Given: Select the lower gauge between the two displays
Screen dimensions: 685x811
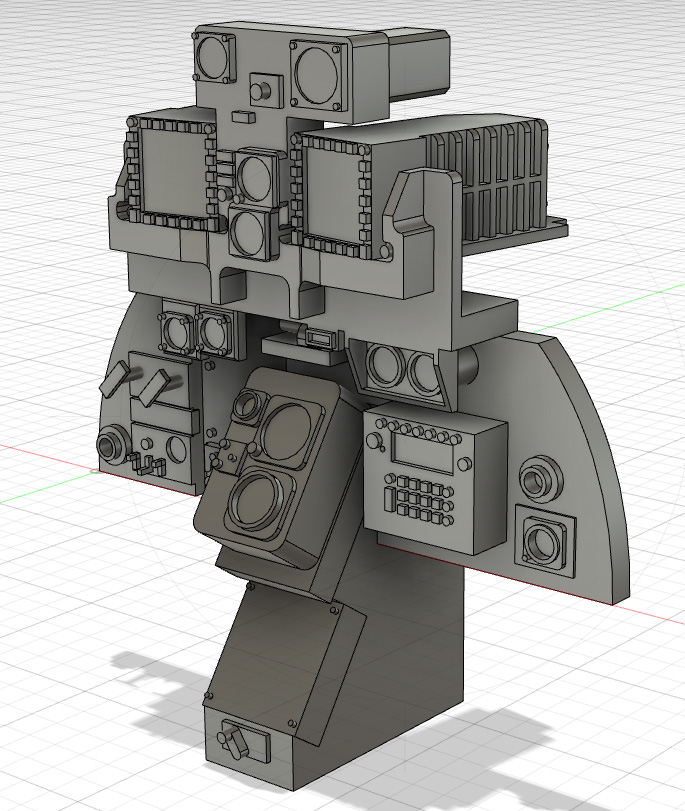Looking at the screenshot, I should pos(249,231).
